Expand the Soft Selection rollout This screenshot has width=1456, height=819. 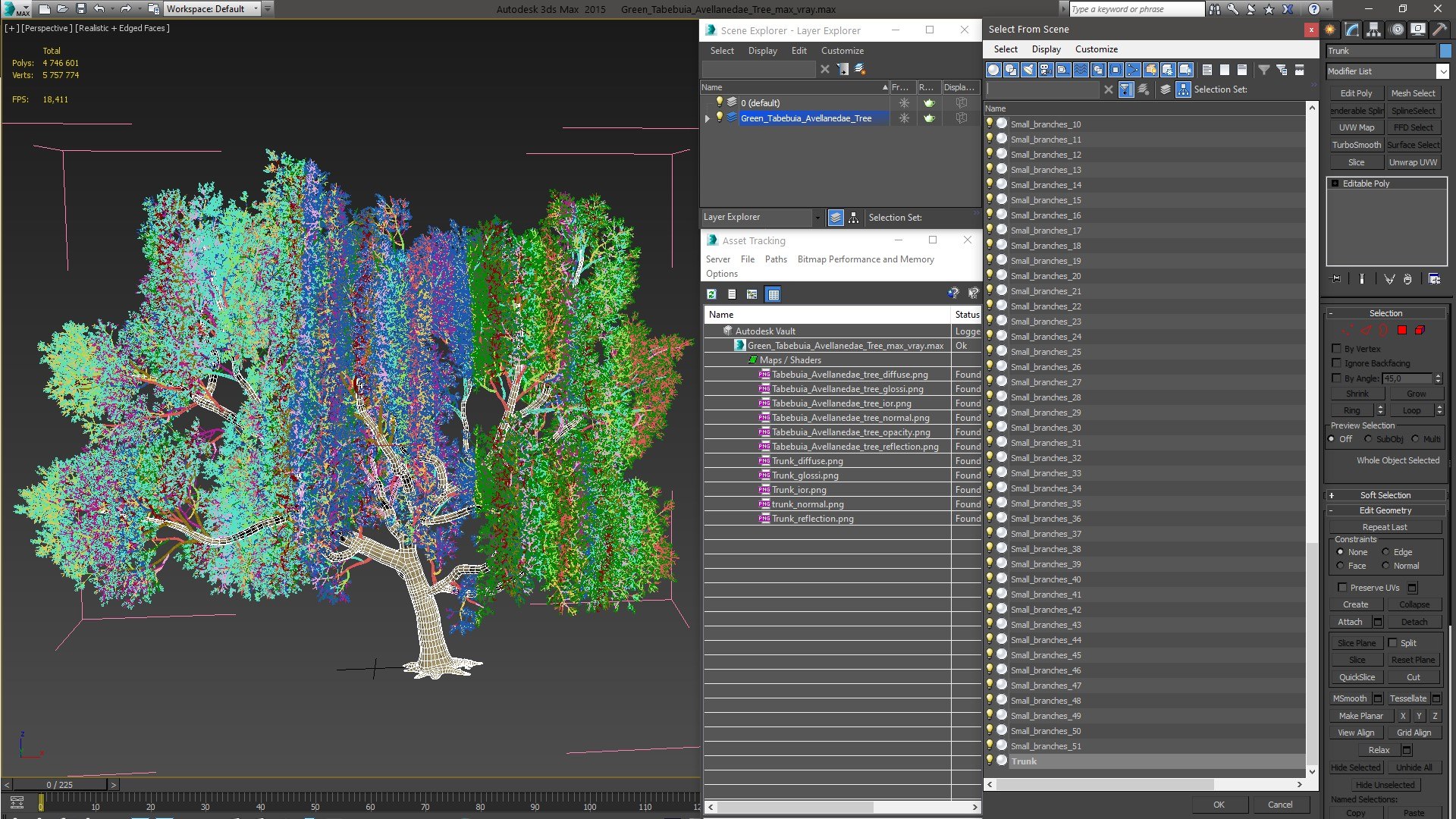pyautogui.click(x=1385, y=495)
